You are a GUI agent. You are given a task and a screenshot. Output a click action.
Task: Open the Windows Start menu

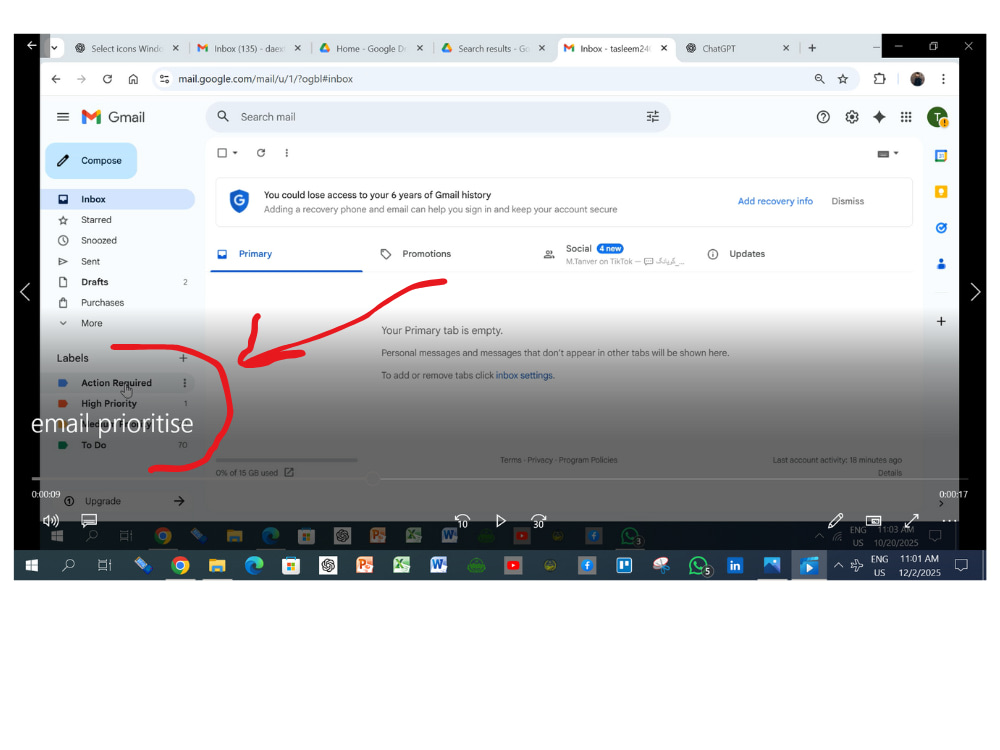tap(31, 566)
